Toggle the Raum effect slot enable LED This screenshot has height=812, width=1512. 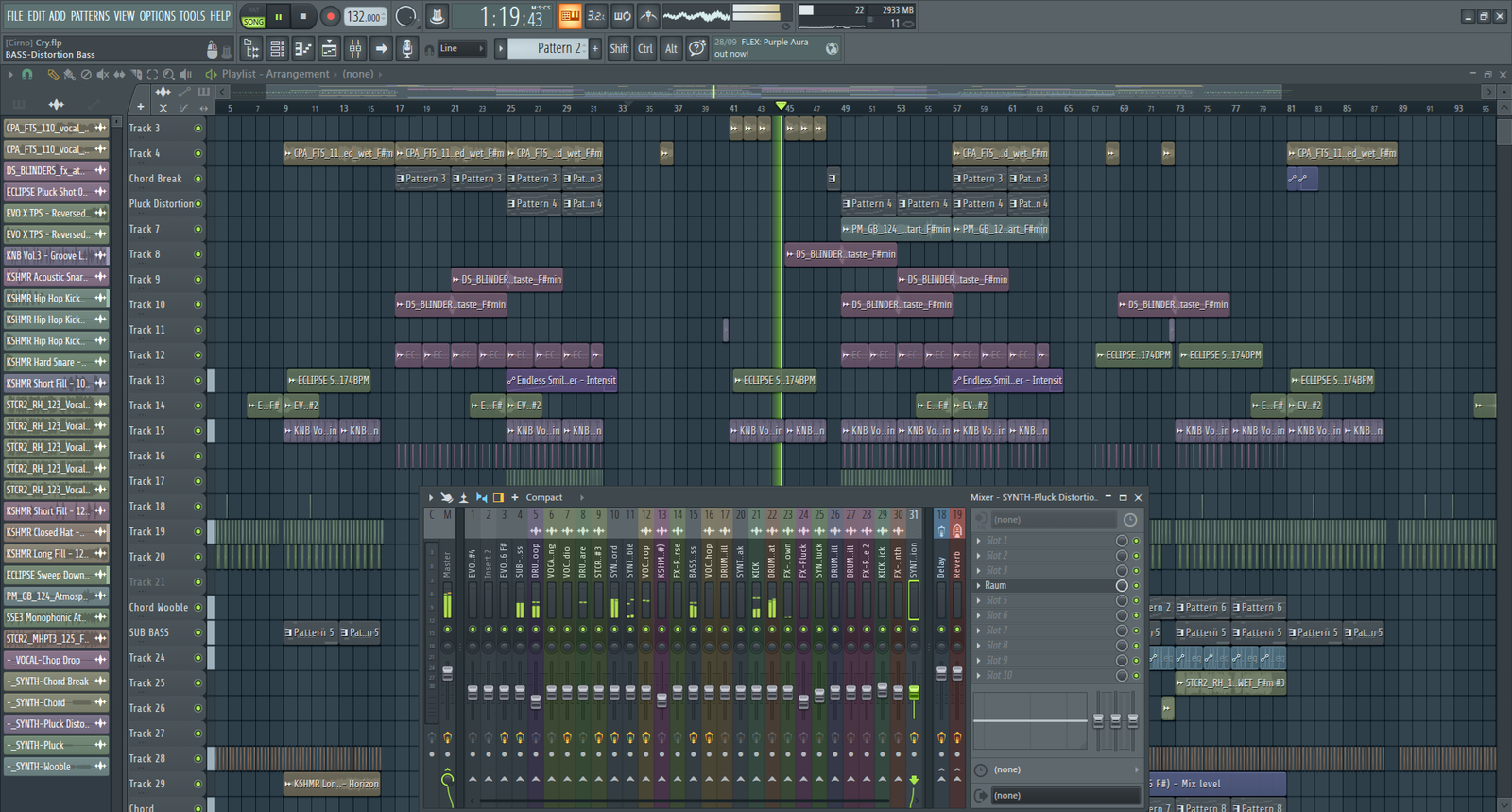tap(1136, 586)
